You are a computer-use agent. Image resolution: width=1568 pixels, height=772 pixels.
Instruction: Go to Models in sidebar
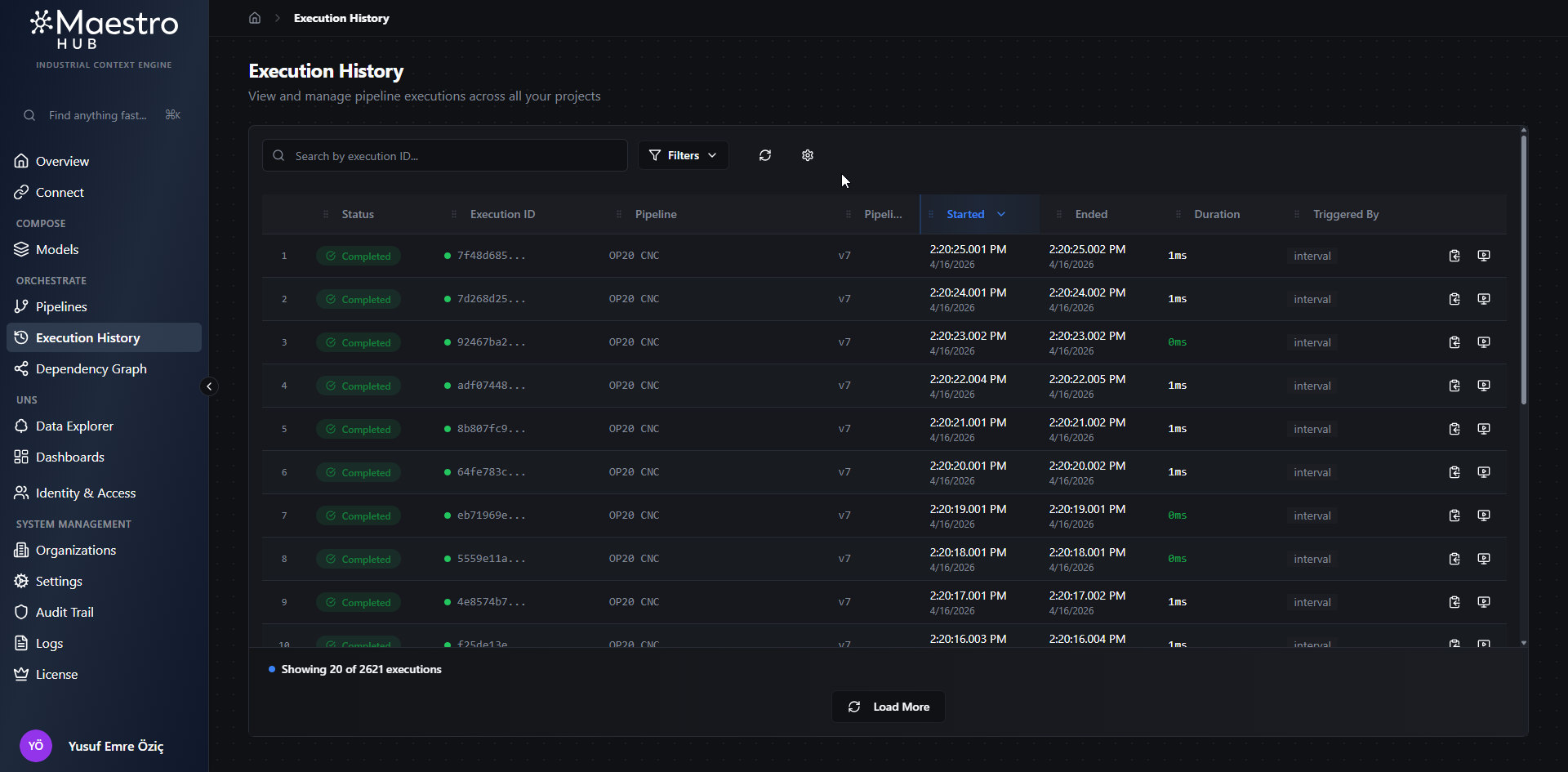(104, 249)
